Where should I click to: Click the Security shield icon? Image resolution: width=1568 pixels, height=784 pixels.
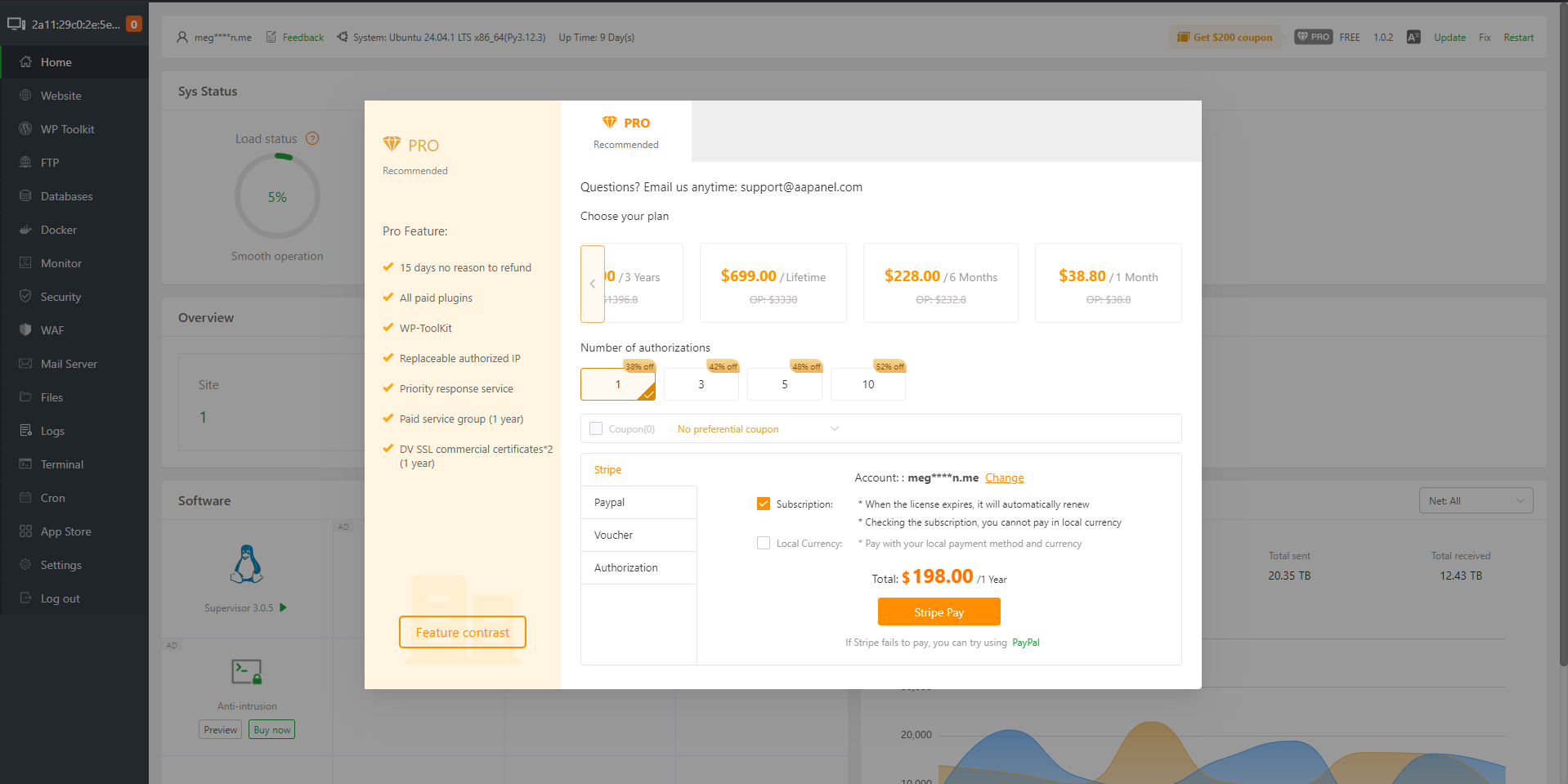[x=25, y=297]
